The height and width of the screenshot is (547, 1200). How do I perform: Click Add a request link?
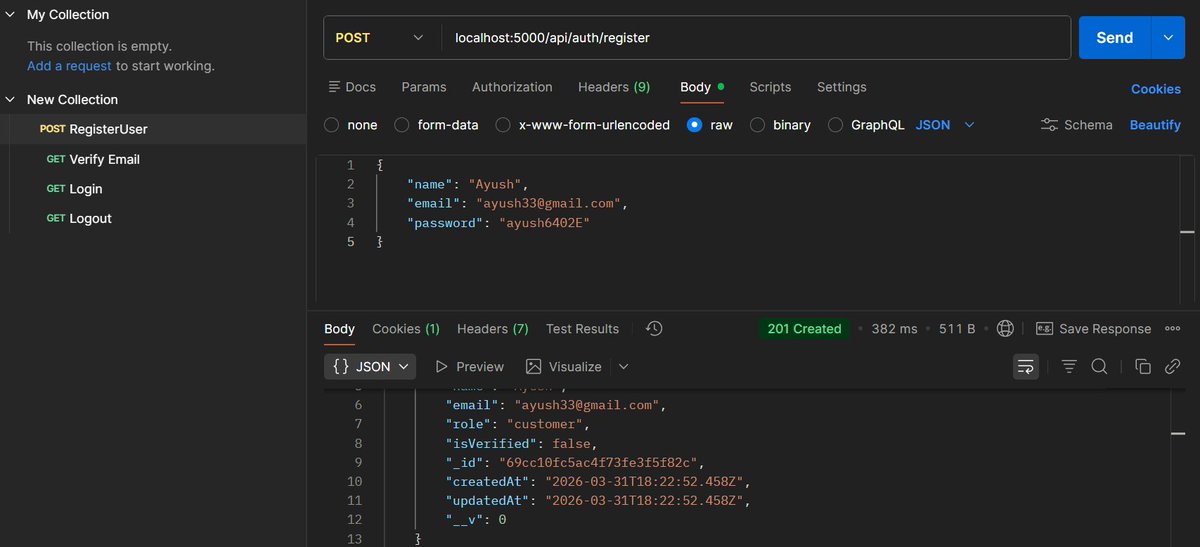[x=69, y=66]
